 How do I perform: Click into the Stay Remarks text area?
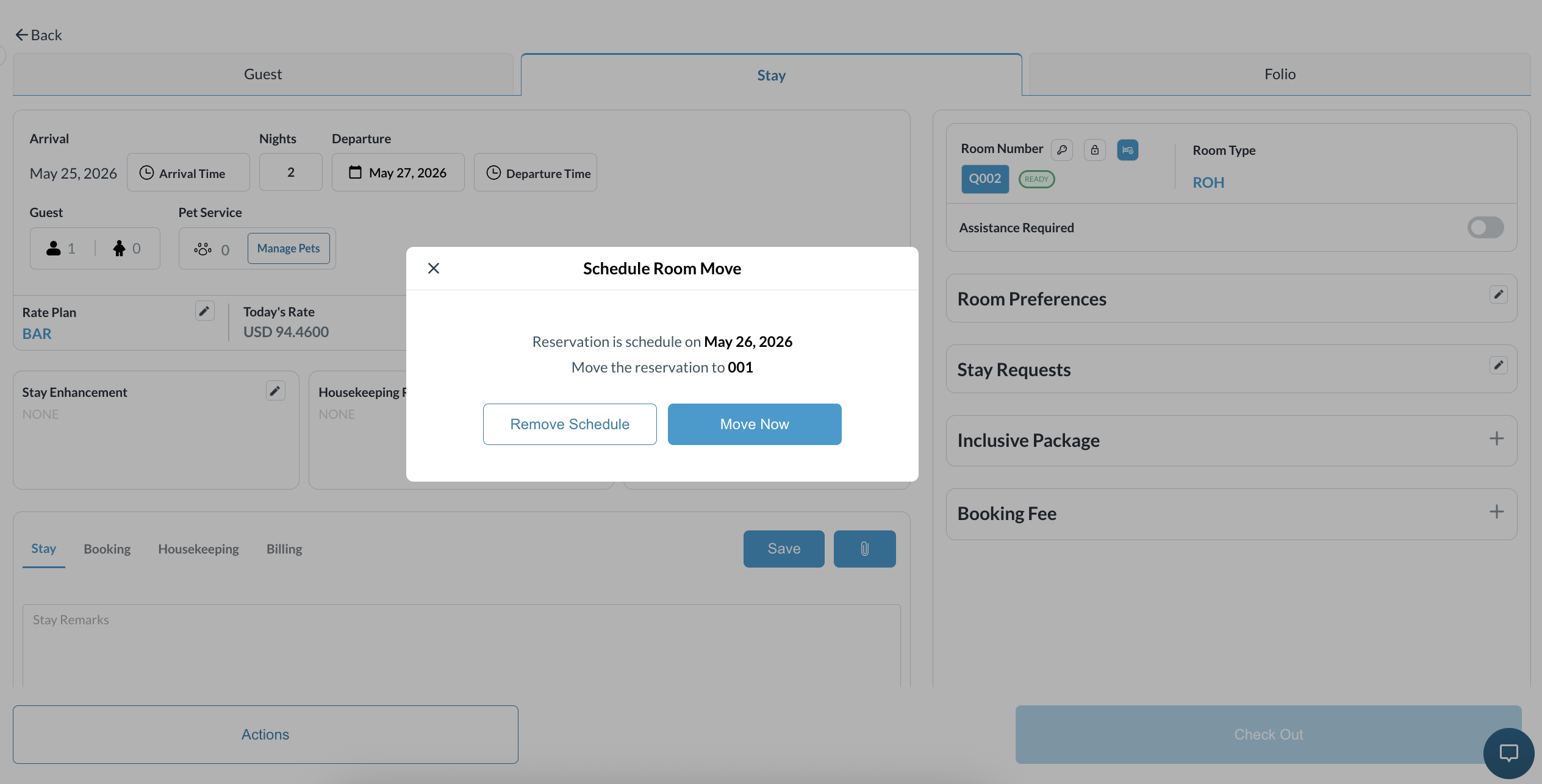coord(462,646)
